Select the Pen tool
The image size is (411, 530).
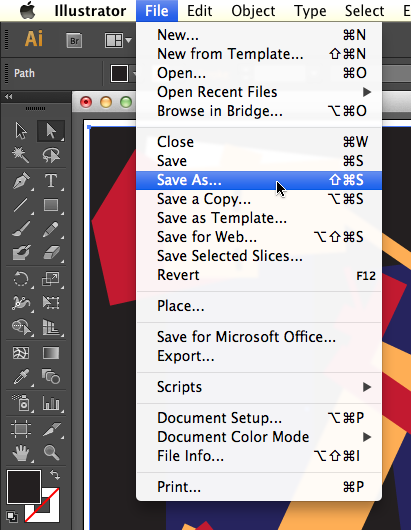[x=22, y=181]
